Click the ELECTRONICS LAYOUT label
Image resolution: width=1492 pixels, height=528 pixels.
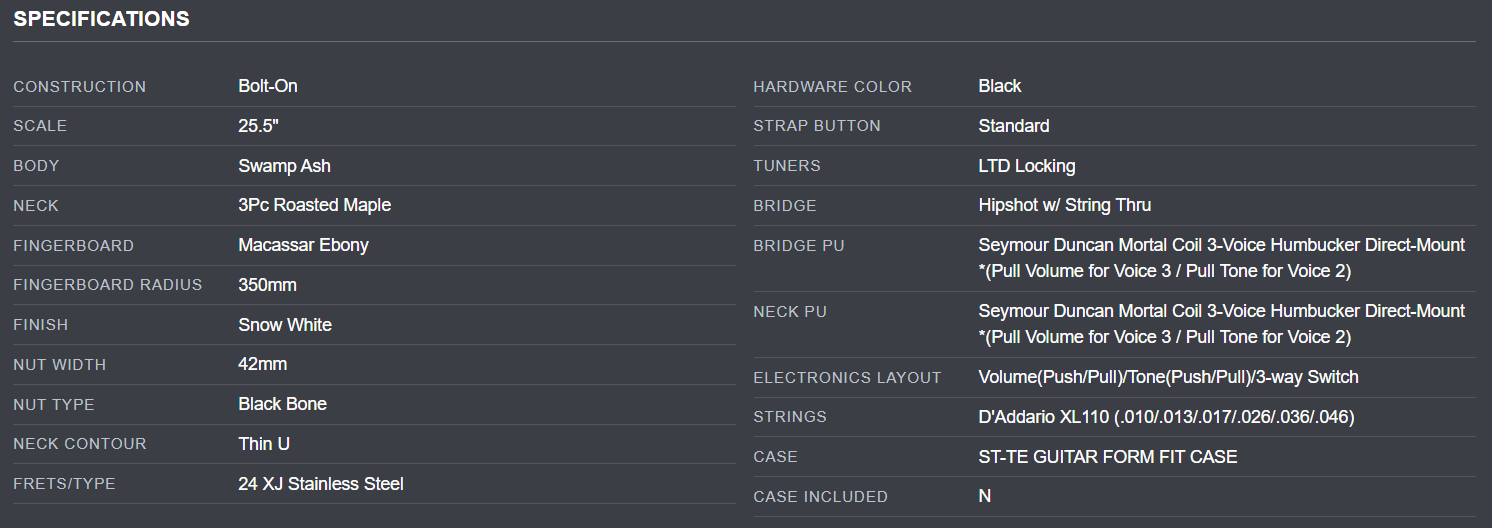coord(847,378)
